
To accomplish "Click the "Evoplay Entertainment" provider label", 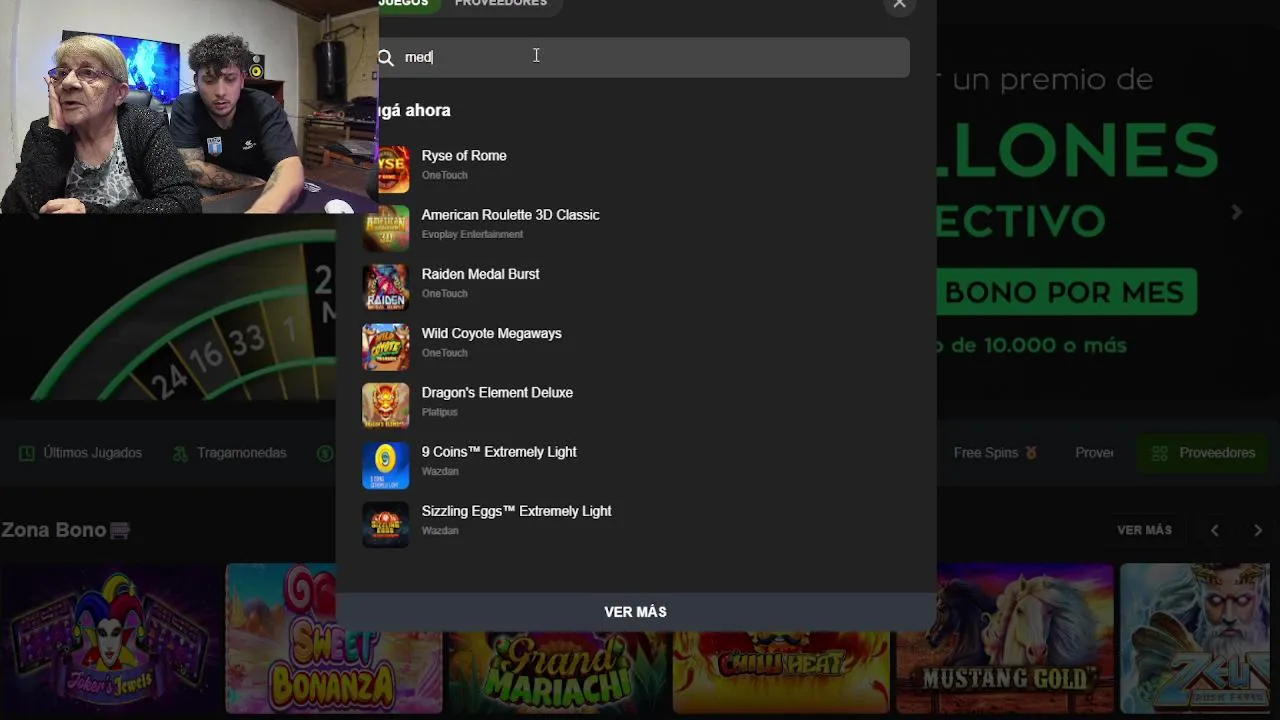I will pyautogui.click(x=472, y=234).
